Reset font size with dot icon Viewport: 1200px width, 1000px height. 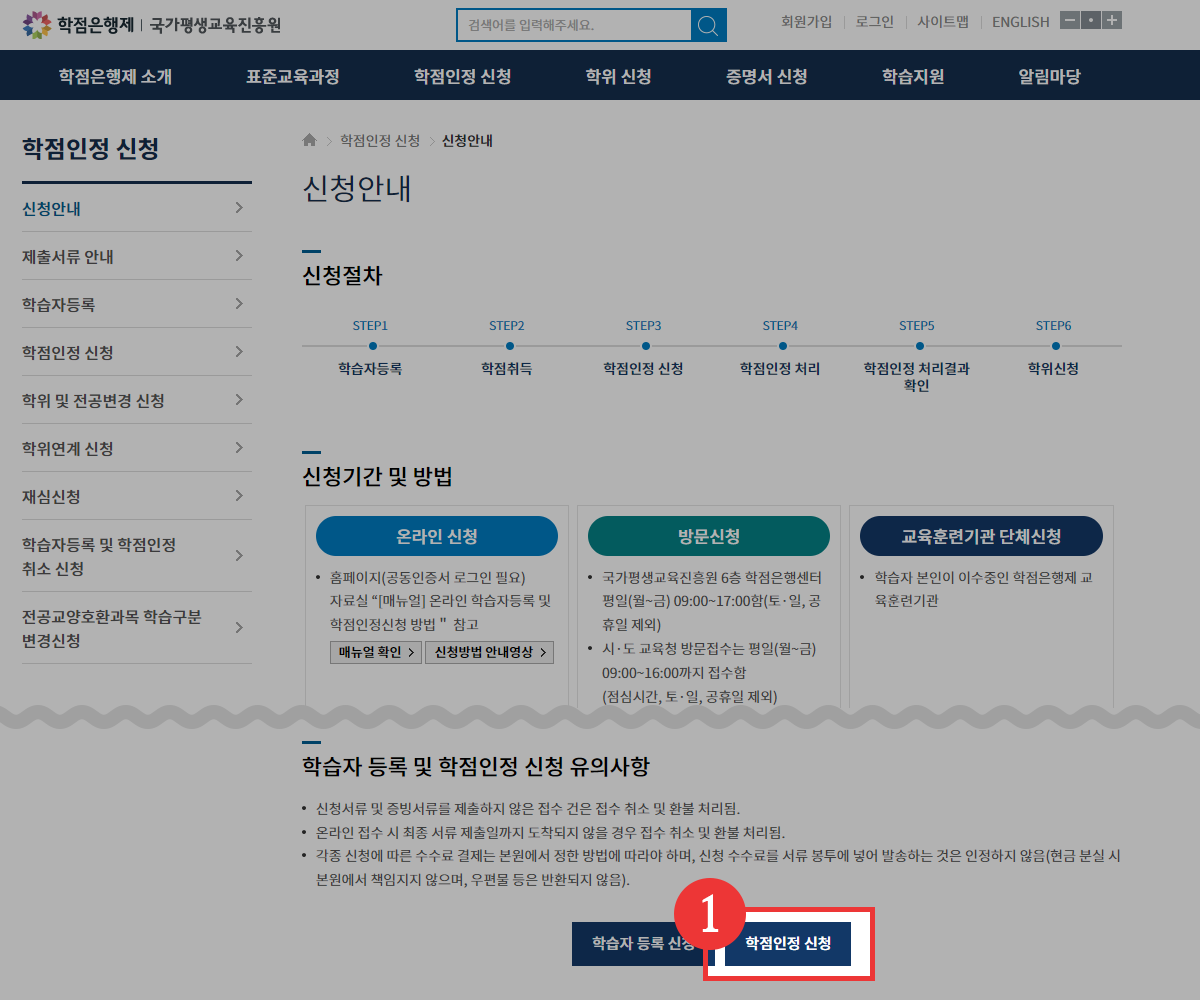1091,21
